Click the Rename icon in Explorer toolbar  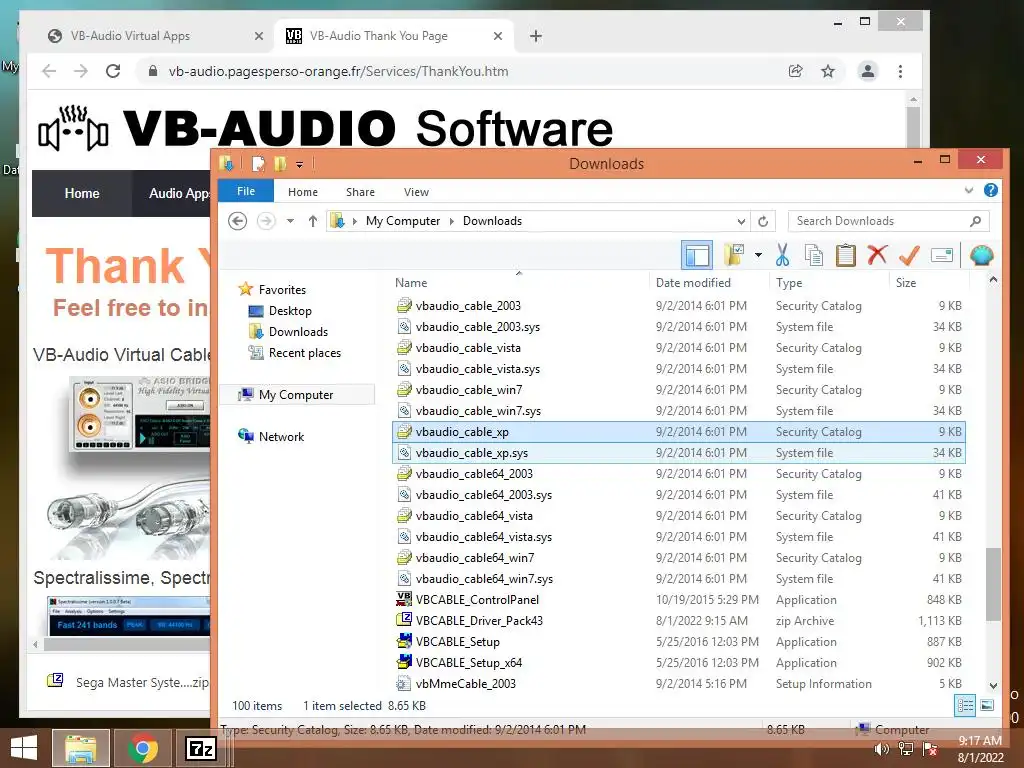click(942, 255)
